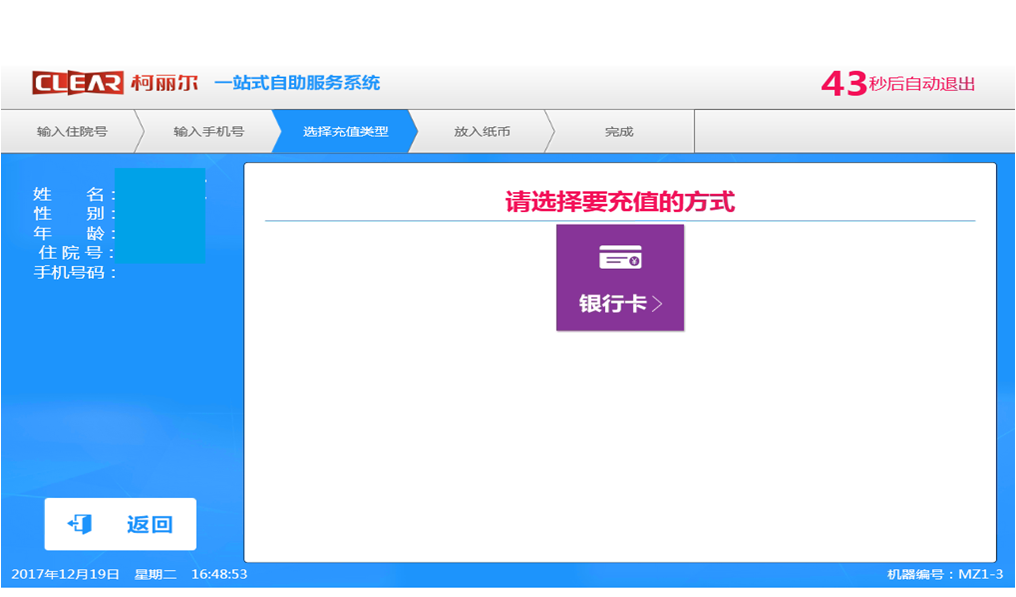
Task: Open the 完成 step tab
Action: pos(619,132)
